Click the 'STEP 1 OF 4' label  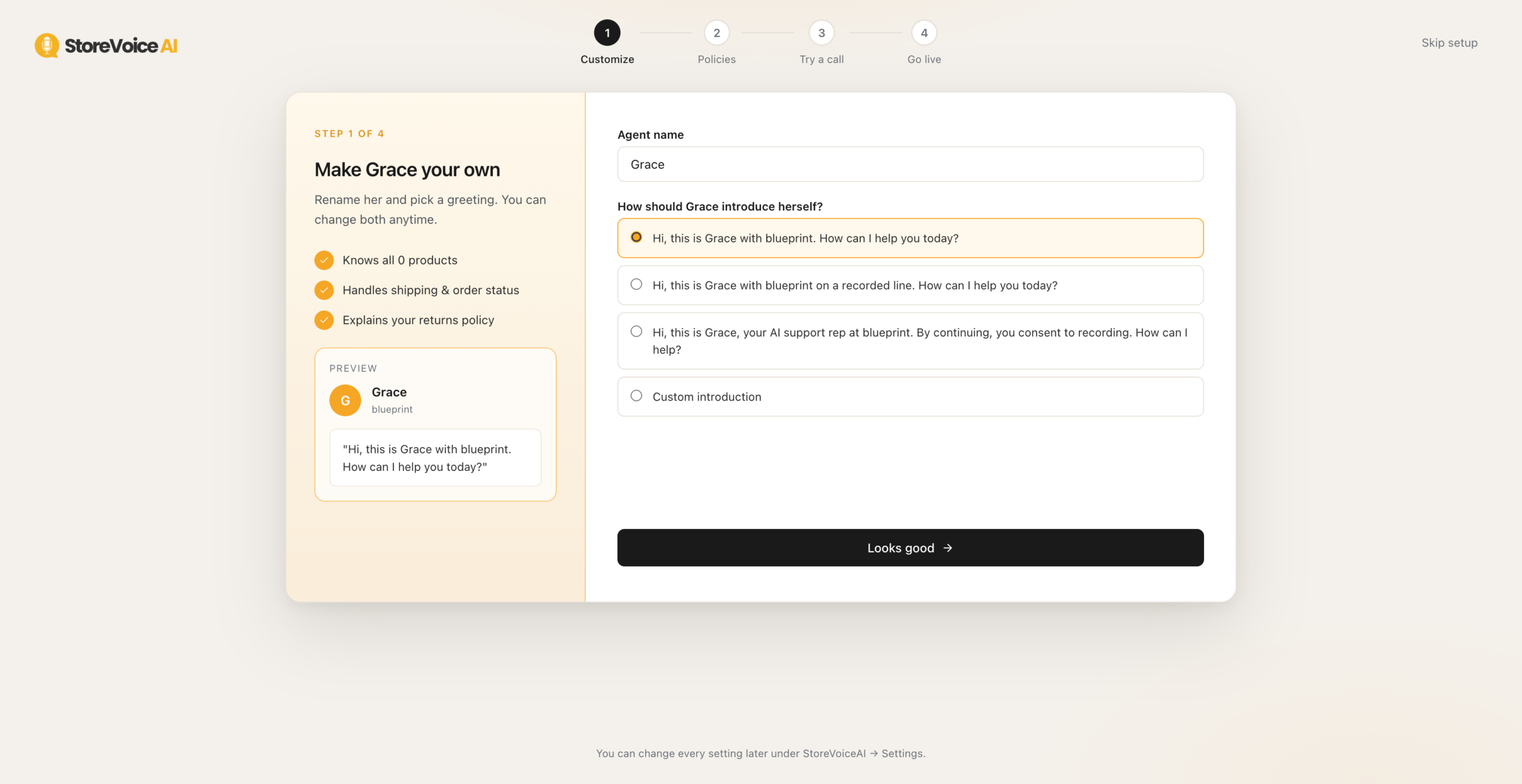pos(350,134)
